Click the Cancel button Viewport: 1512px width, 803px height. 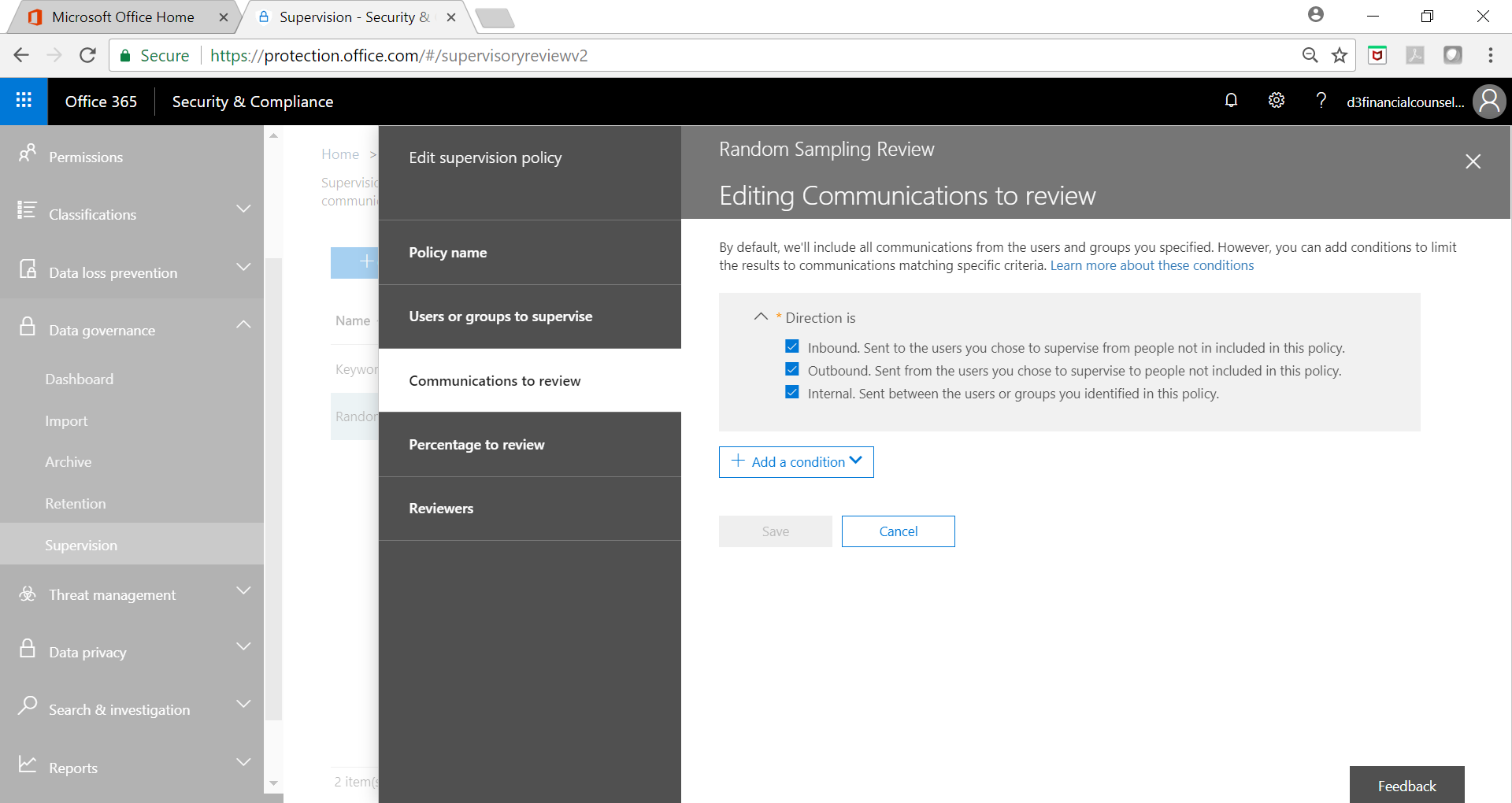tap(898, 531)
